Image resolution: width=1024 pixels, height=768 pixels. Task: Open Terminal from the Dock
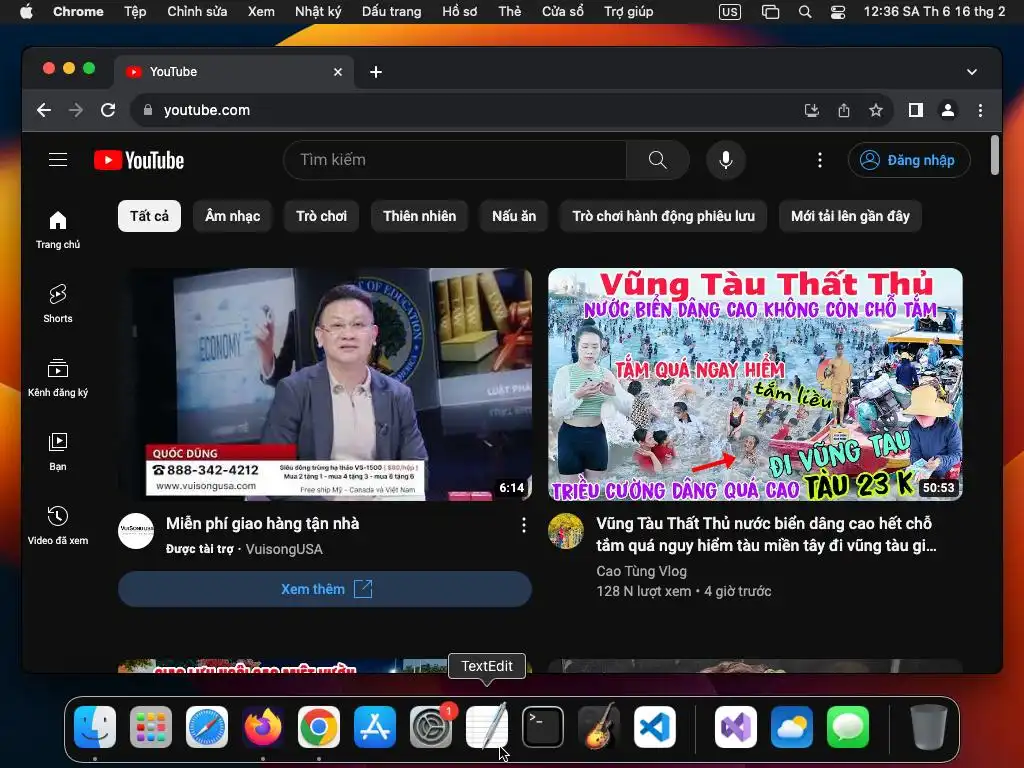tap(543, 726)
